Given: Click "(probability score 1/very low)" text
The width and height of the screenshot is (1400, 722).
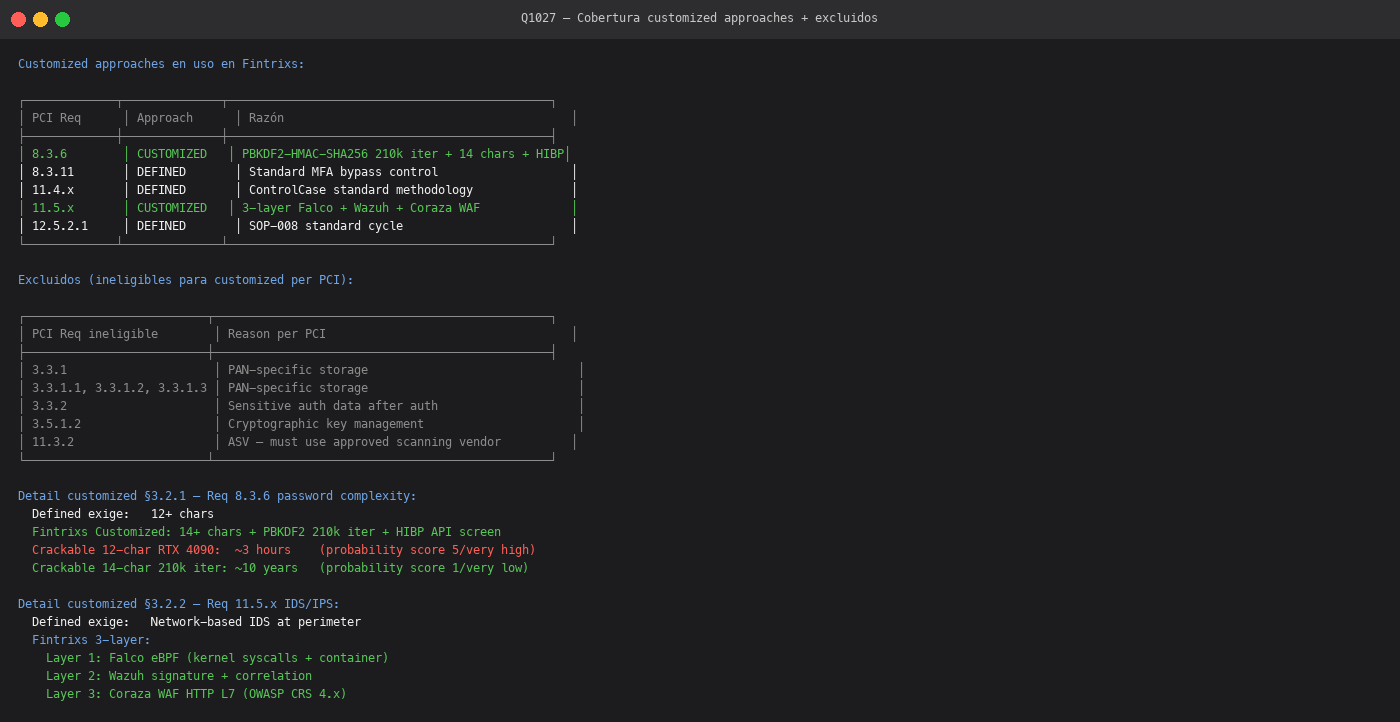Looking at the screenshot, I should tap(424, 568).
